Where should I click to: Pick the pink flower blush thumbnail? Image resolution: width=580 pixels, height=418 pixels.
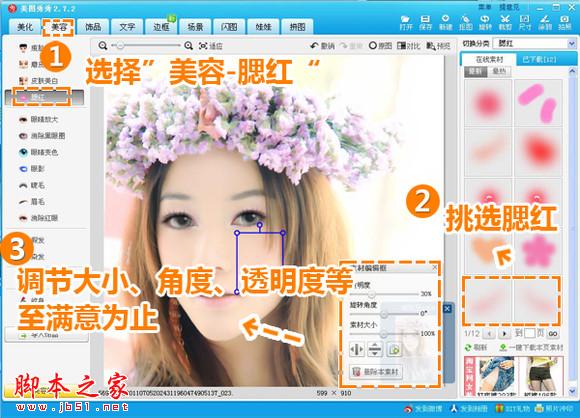[538, 251]
